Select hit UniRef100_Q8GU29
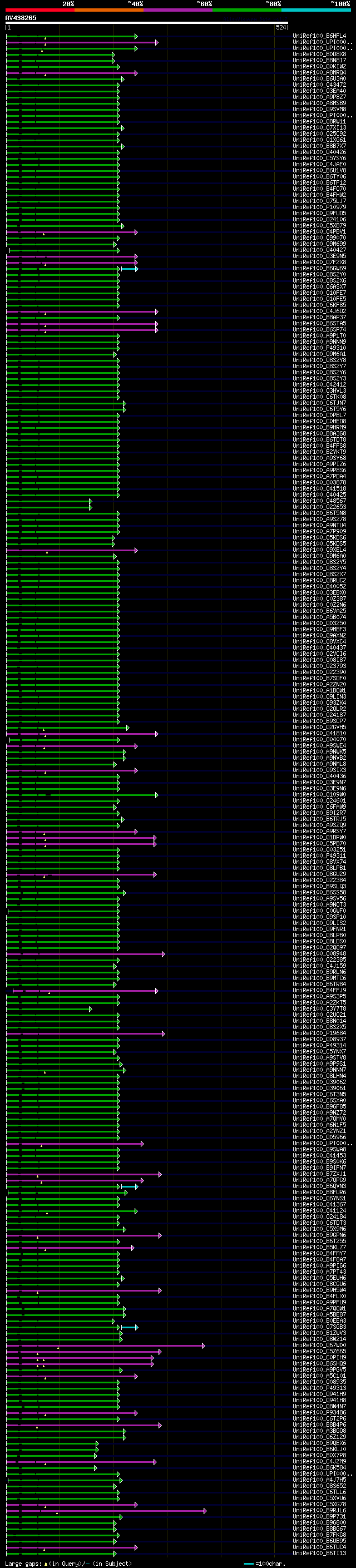The image size is (356, 1568). click(319, 873)
